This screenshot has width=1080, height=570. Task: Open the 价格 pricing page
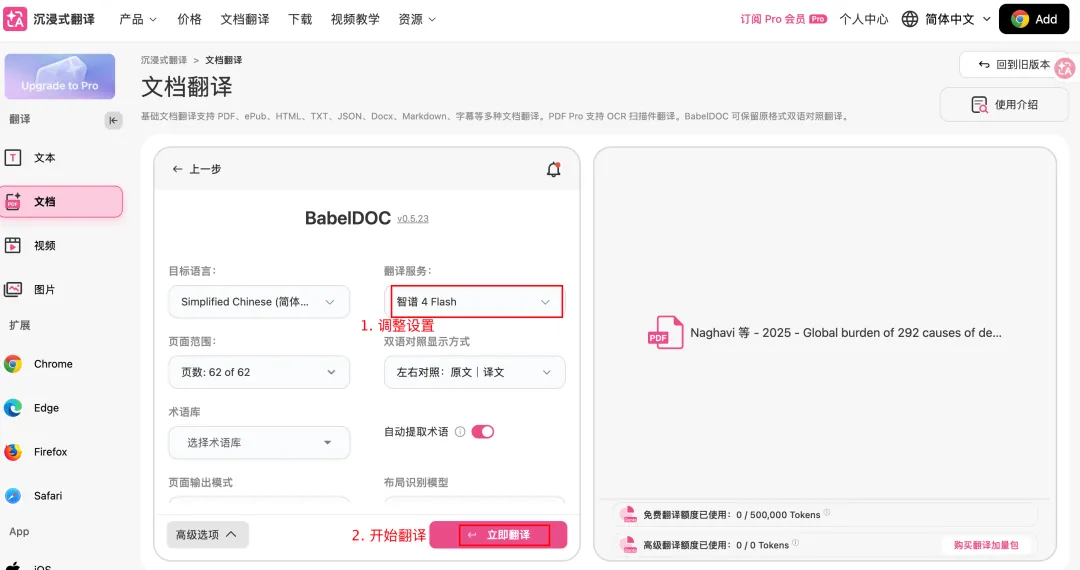point(189,19)
